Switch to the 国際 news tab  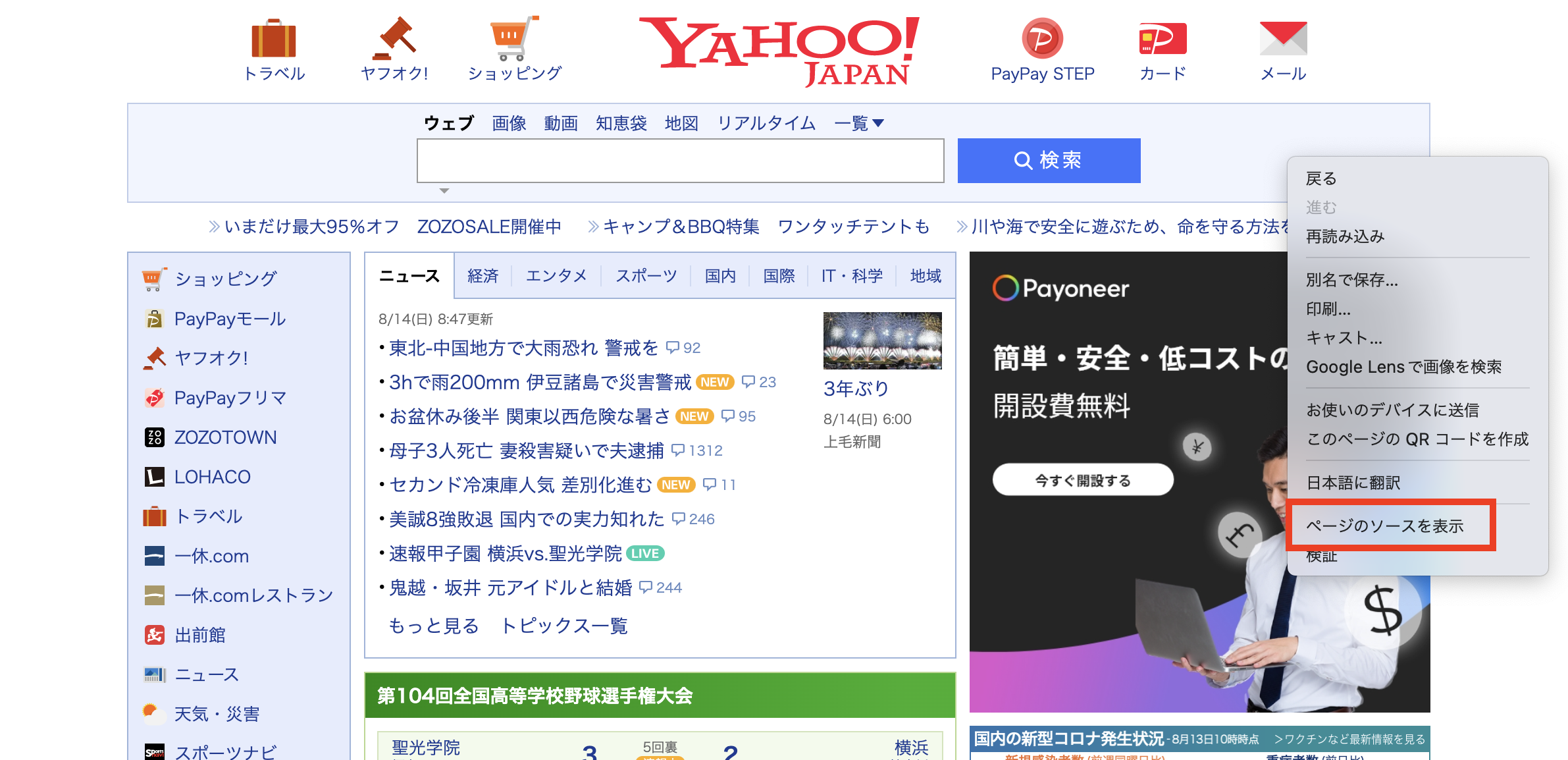pos(779,276)
